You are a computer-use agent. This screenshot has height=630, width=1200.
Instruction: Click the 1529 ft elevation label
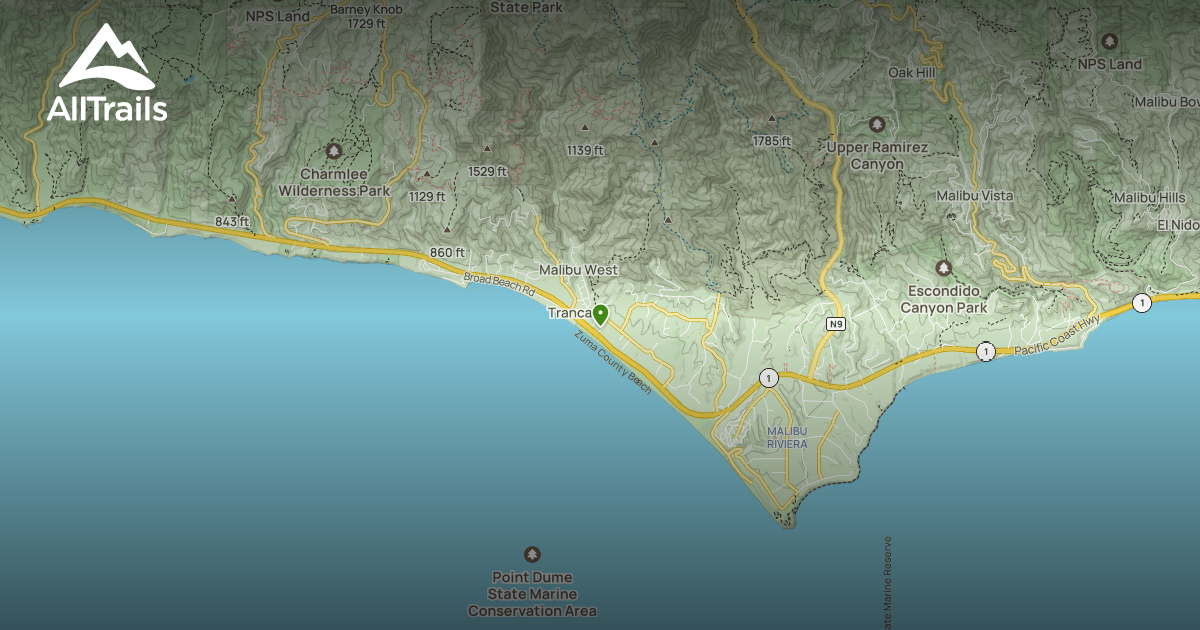pos(488,171)
